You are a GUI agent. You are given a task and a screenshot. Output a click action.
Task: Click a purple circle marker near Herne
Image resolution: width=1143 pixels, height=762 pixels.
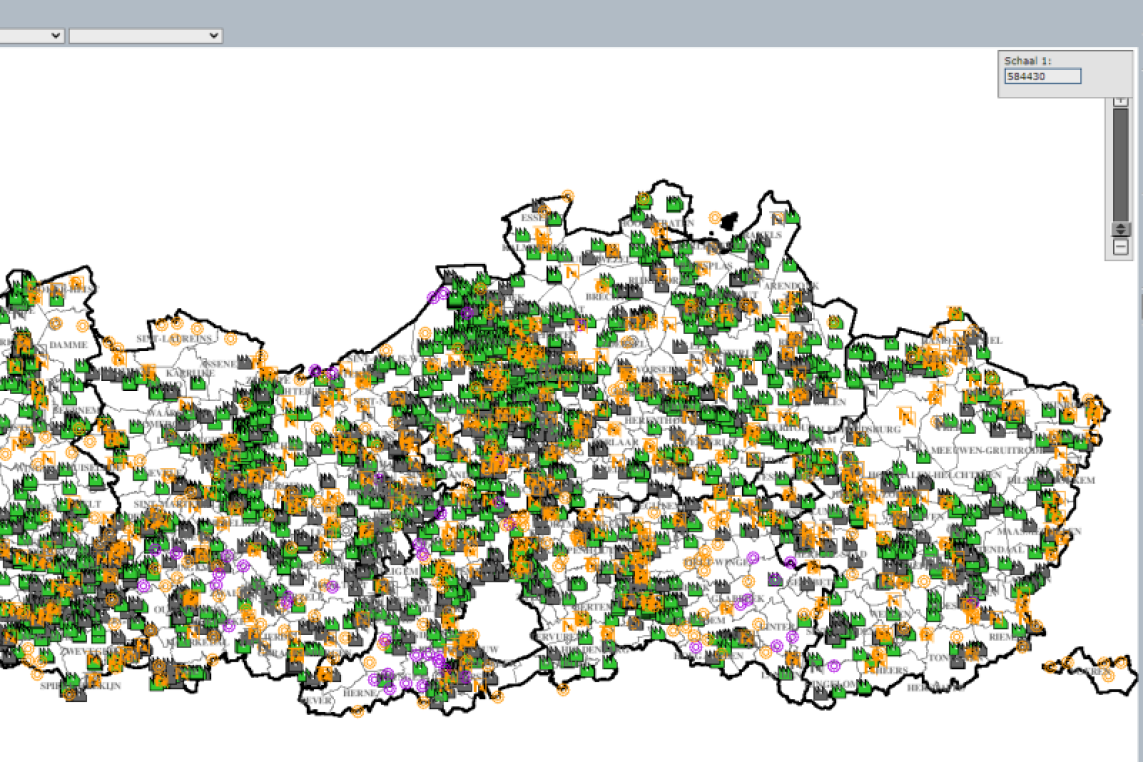click(x=374, y=679)
